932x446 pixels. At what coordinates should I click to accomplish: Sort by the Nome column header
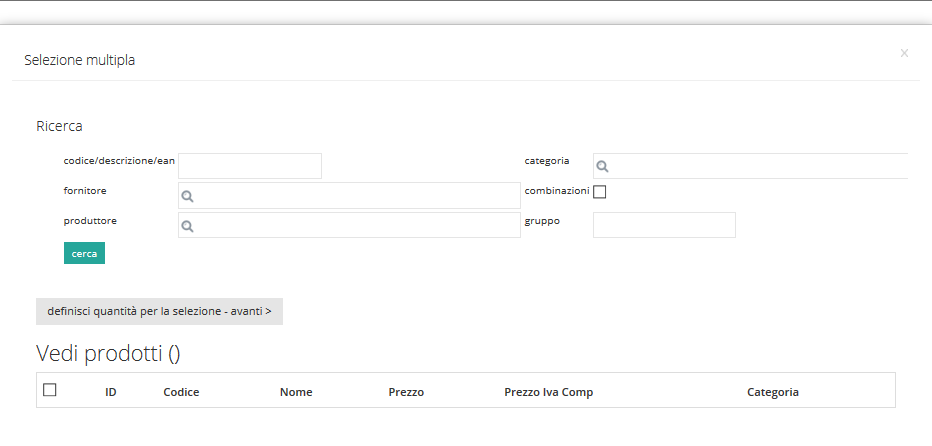(x=296, y=392)
